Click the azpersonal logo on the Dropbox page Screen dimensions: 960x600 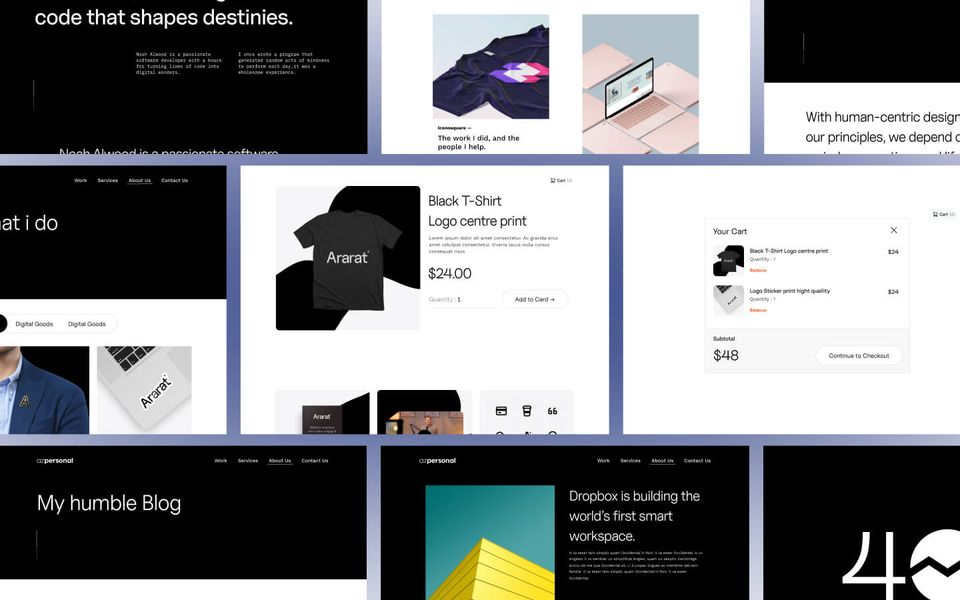[x=437, y=460]
